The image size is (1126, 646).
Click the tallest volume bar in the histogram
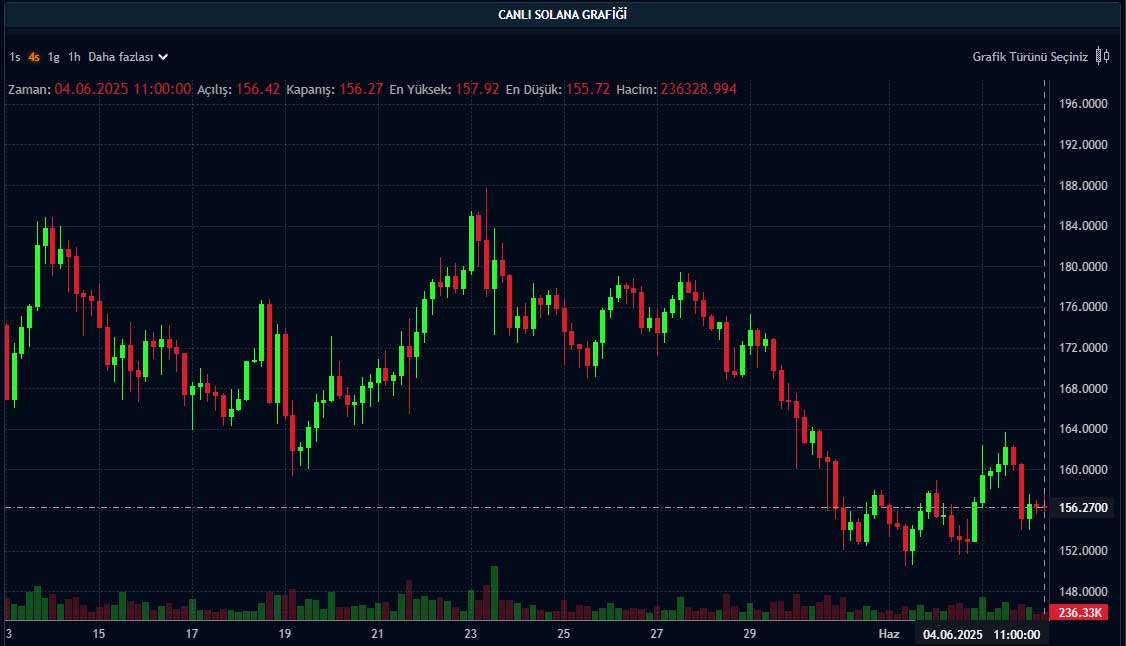click(494, 593)
